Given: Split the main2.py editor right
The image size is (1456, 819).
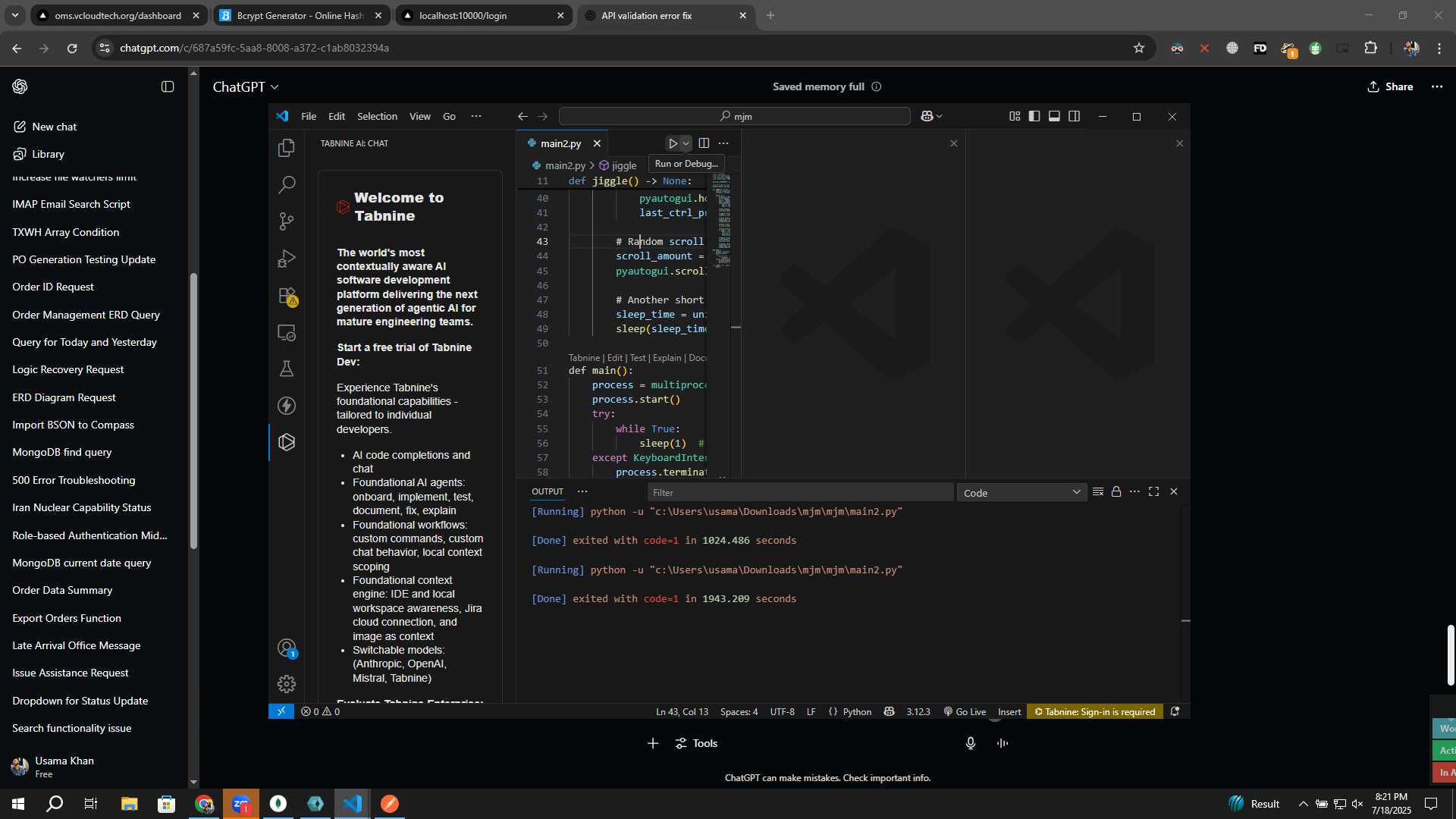Looking at the screenshot, I should click(x=704, y=143).
